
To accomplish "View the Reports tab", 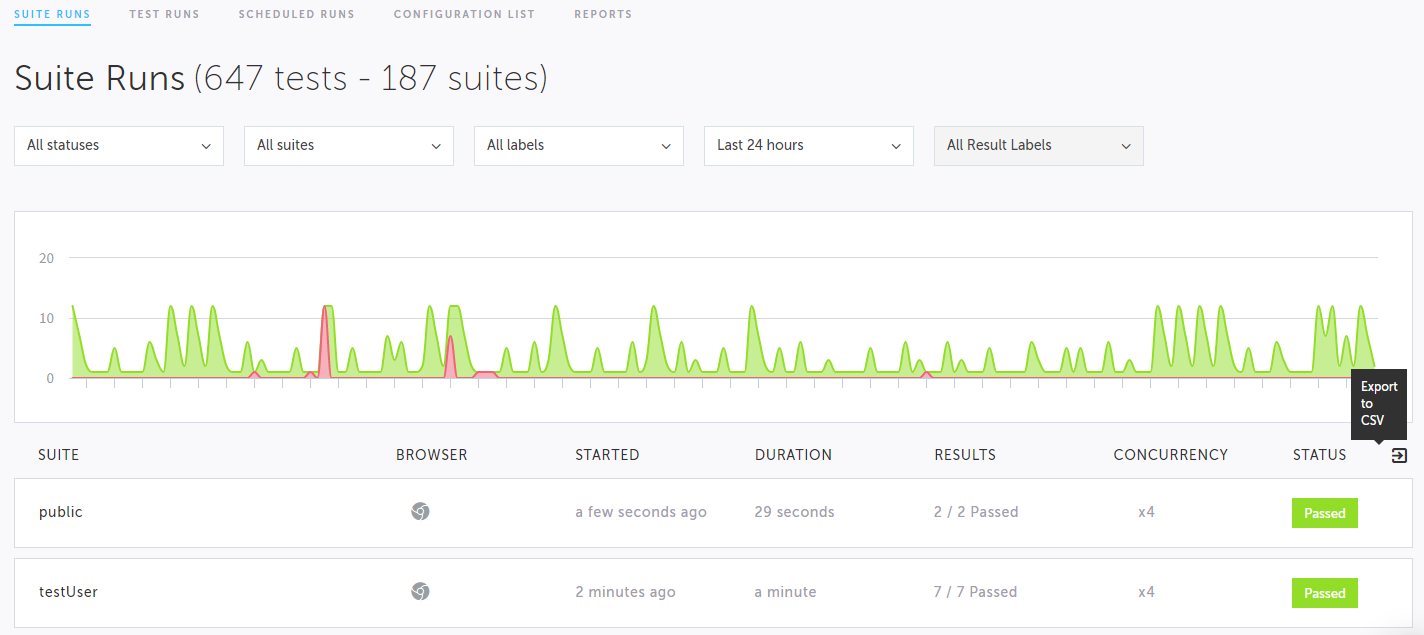I will (603, 15).
